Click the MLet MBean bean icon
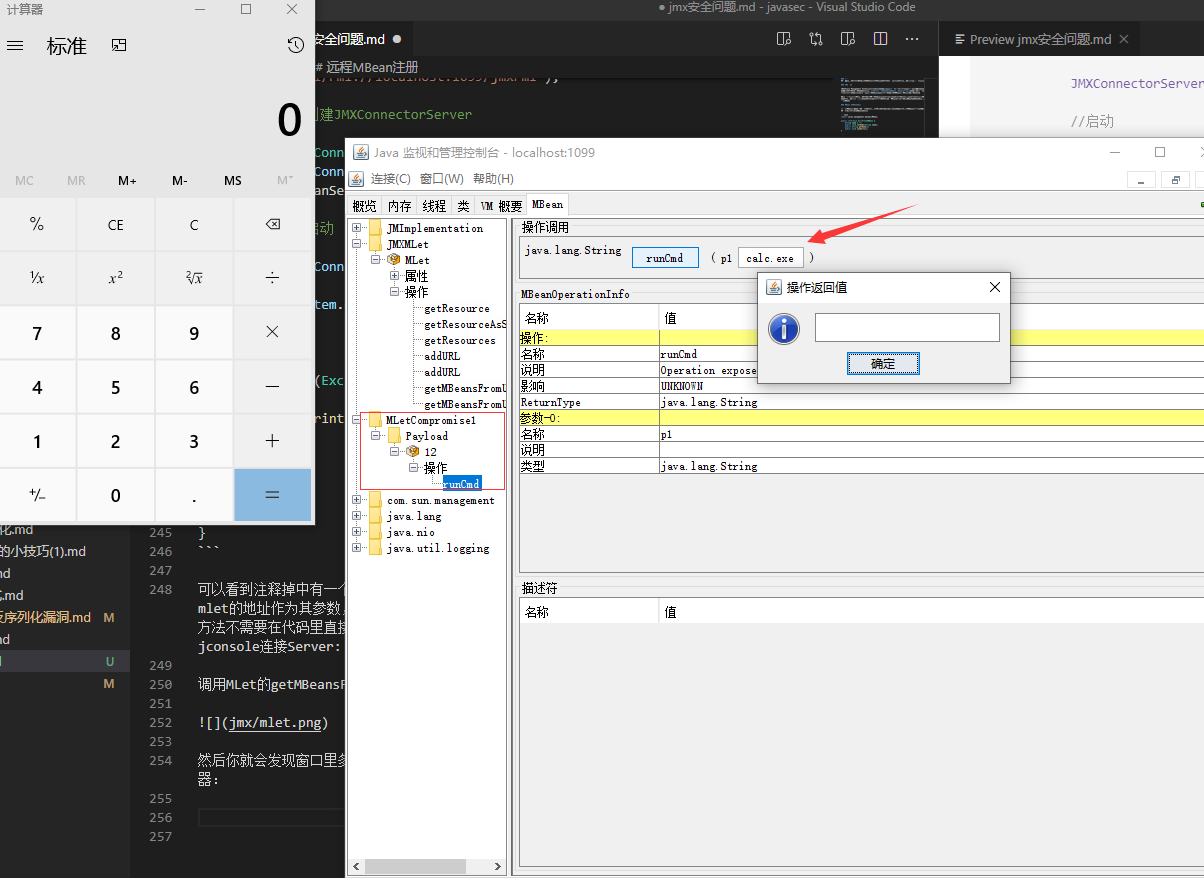 tap(393, 260)
